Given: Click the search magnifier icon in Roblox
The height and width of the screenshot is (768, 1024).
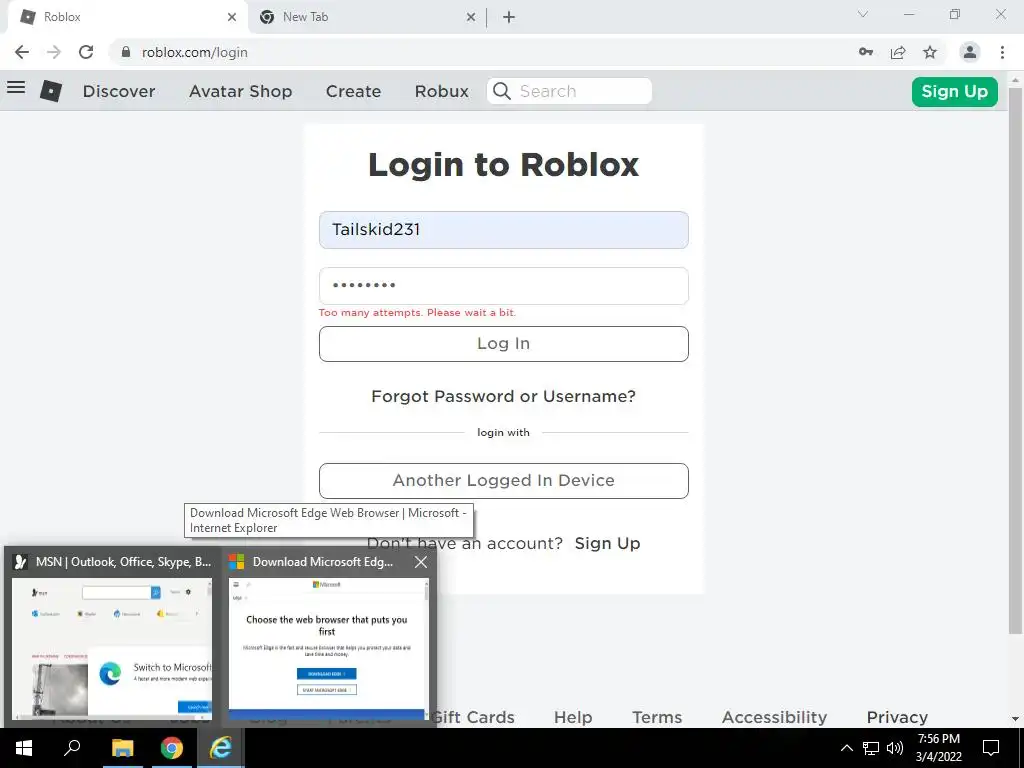Looking at the screenshot, I should 502,91.
